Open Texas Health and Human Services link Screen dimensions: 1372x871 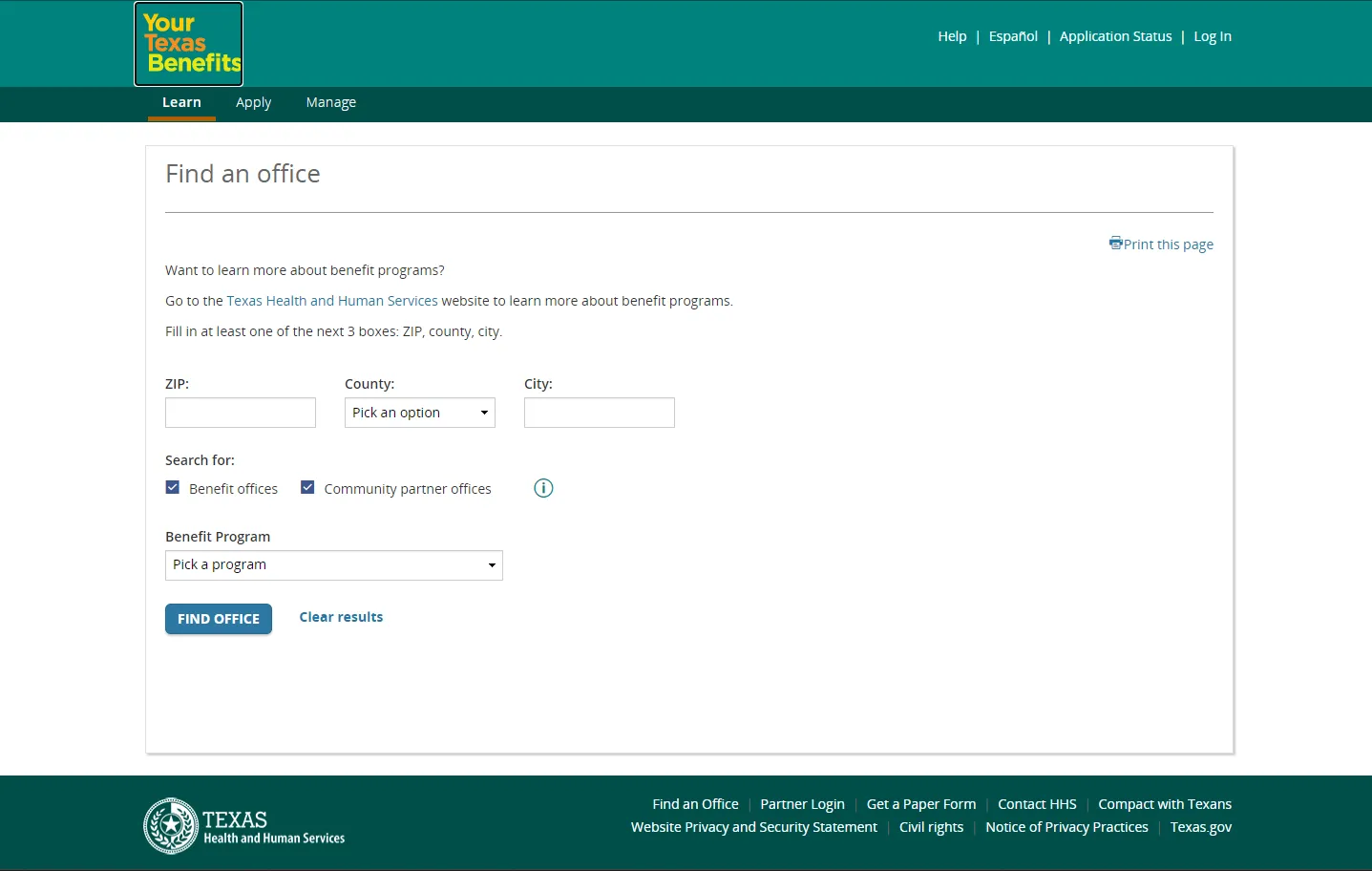(332, 301)
